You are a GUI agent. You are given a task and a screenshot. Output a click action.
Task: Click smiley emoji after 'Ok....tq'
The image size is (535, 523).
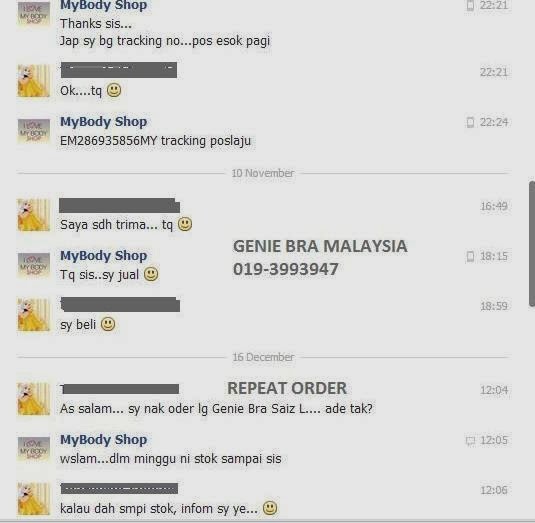[x=114, y=90]
